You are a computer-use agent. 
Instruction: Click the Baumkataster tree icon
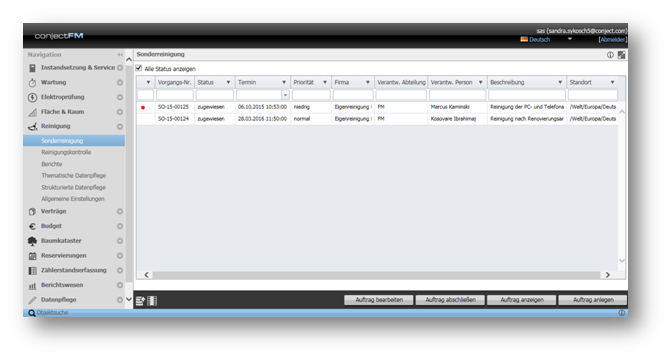pyautogui.click(x=32, y=241)
